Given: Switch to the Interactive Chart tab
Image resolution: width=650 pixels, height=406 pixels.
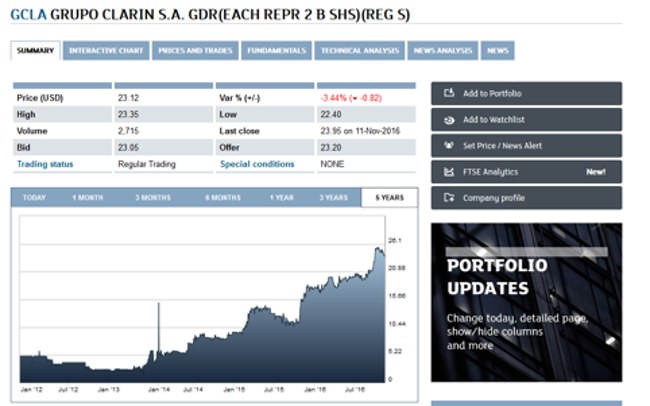Looking at the screenshot, I should coord(106,51).
